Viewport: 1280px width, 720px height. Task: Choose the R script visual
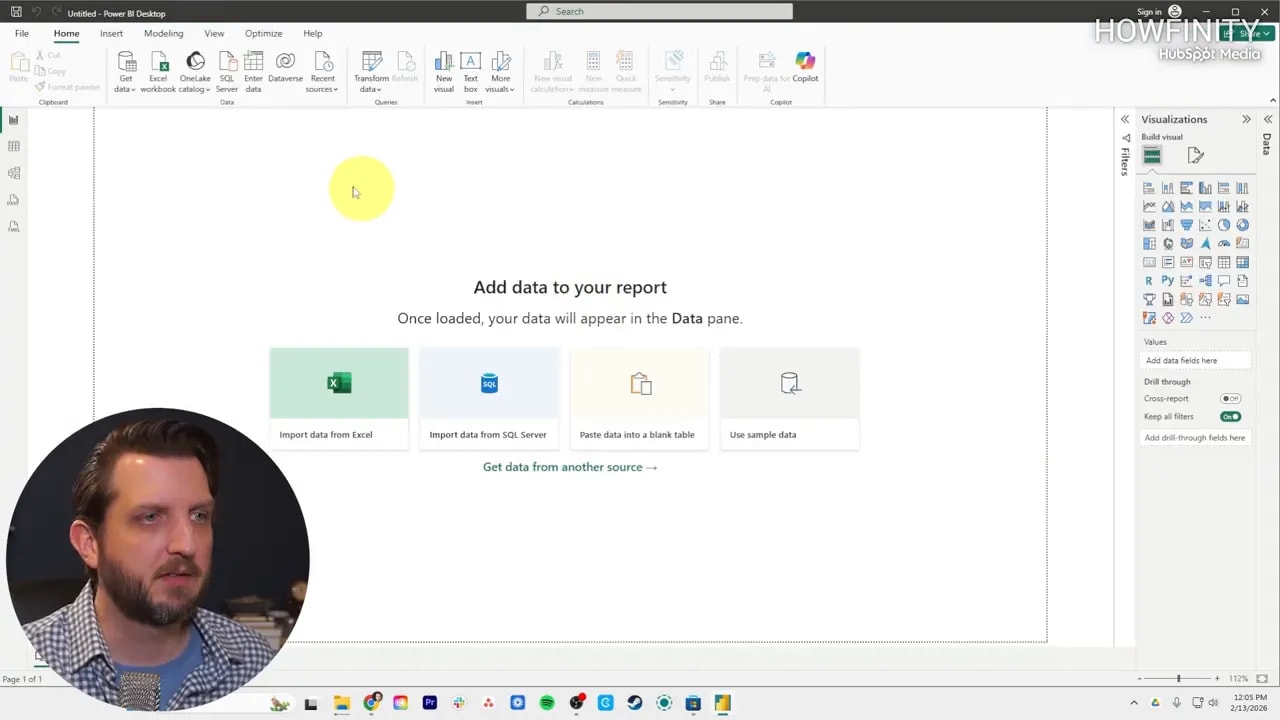tap(1149, 281)
